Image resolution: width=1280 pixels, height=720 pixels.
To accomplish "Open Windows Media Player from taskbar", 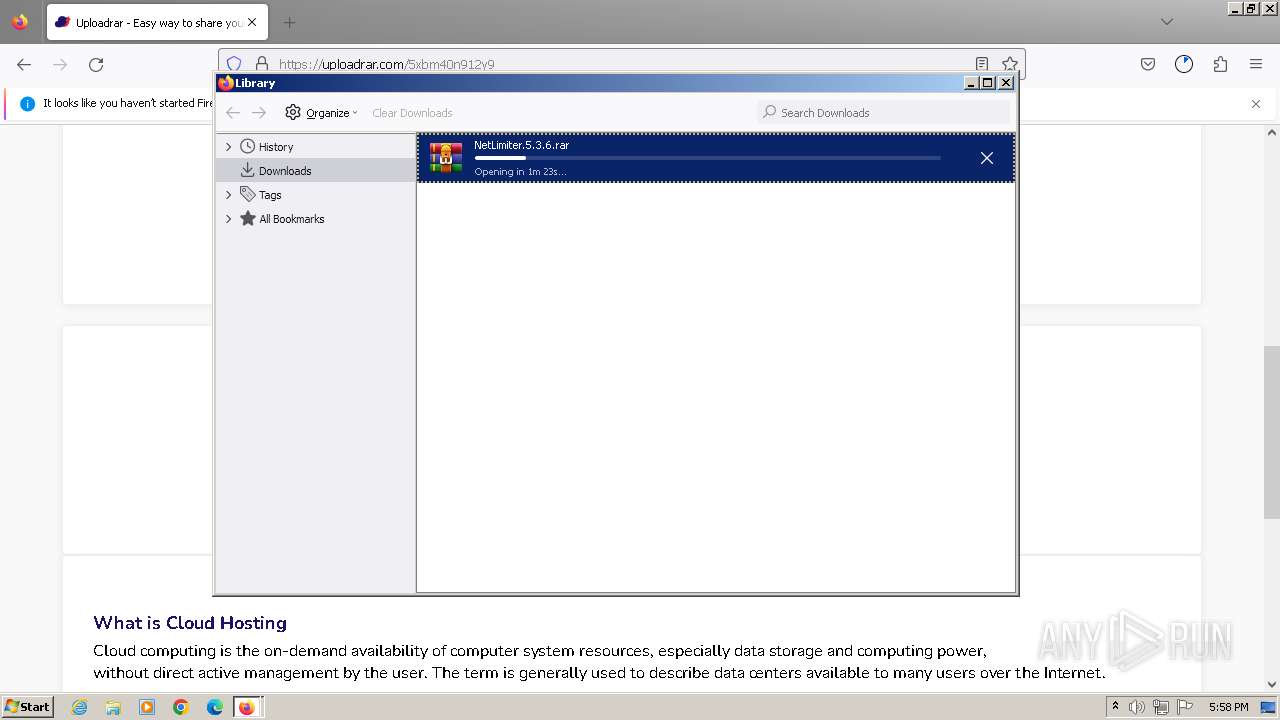I will click(147, 707).
